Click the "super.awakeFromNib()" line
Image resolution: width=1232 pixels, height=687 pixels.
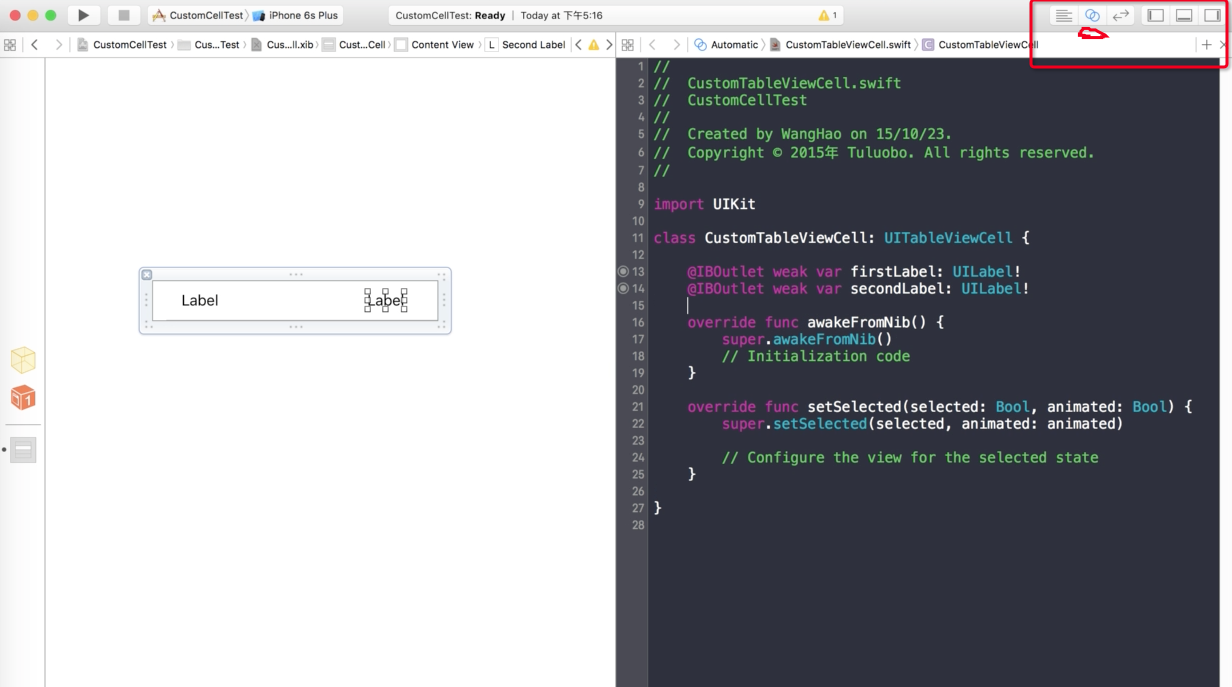[x=807, y=339]
